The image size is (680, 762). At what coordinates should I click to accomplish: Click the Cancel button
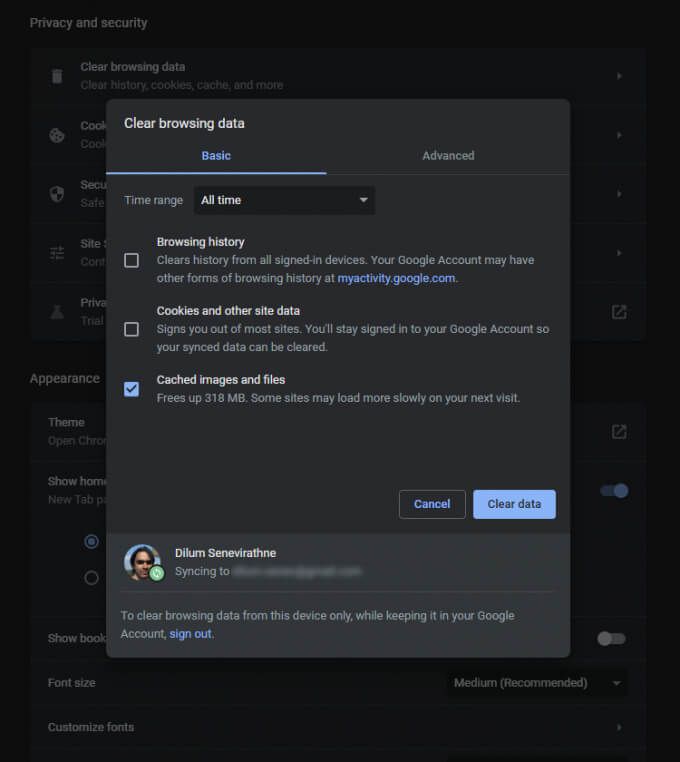(x=432, y=504)
